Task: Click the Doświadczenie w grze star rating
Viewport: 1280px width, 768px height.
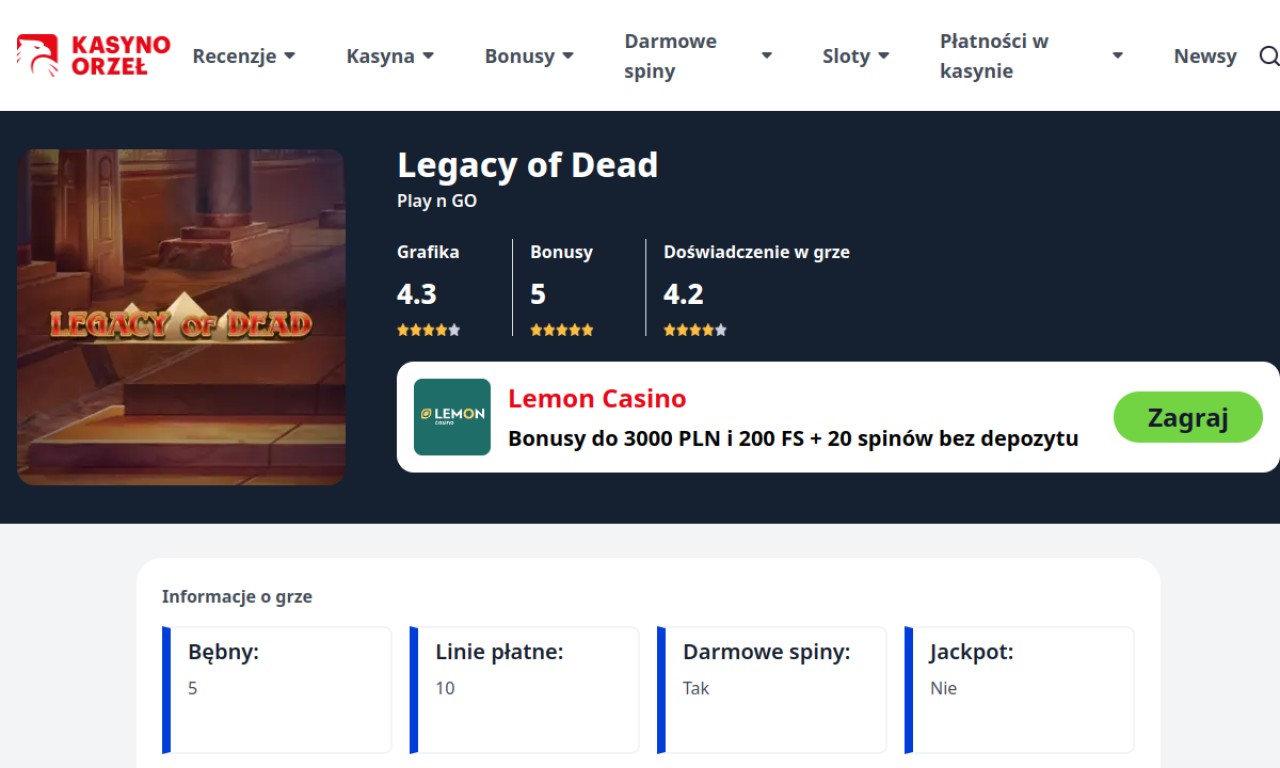Action: (695, 330)
